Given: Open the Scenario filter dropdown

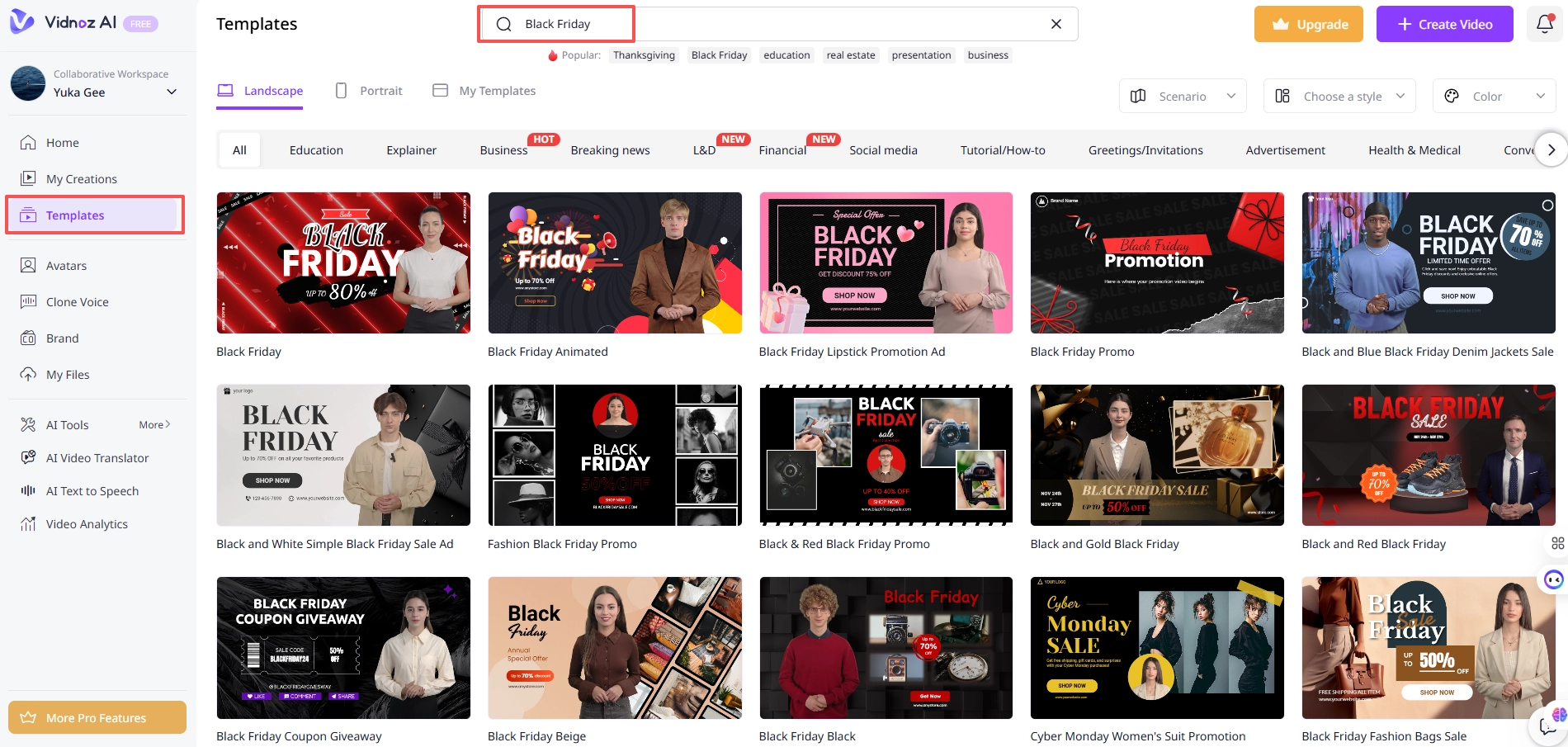Looking at the screenshot, I should tap(1182, 95).
